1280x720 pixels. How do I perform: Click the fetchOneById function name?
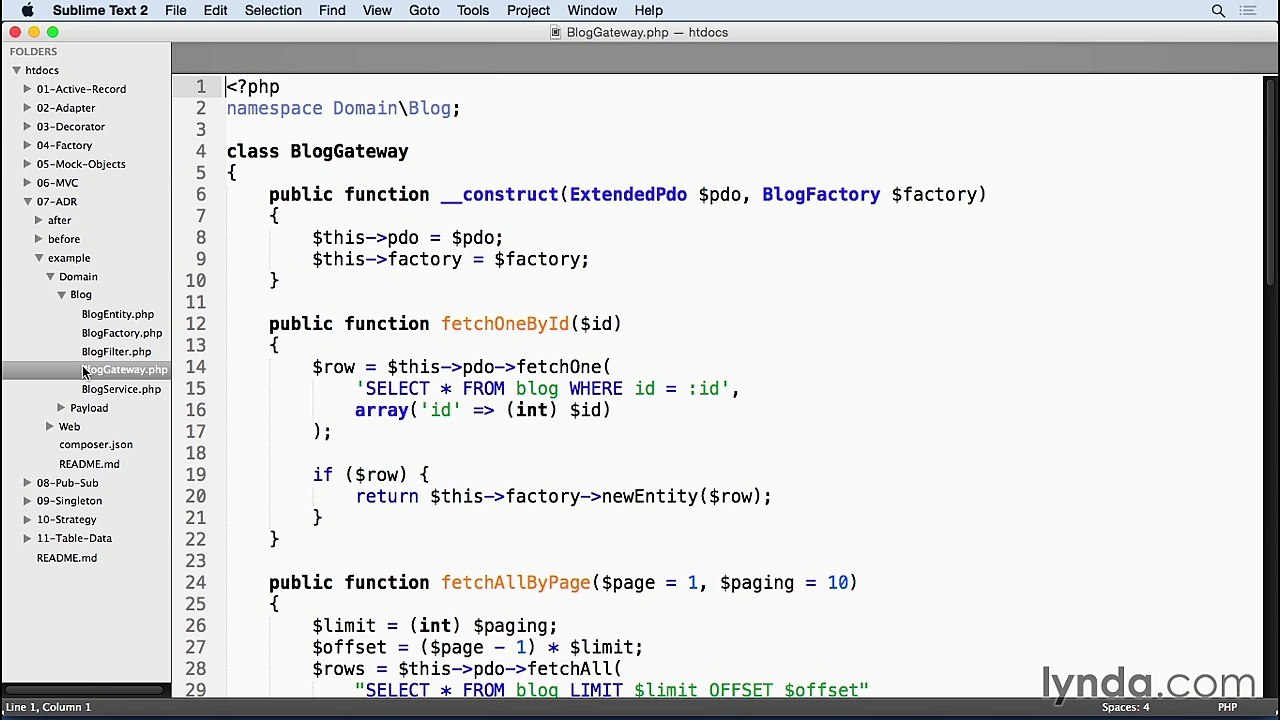(x=505, y=324)
